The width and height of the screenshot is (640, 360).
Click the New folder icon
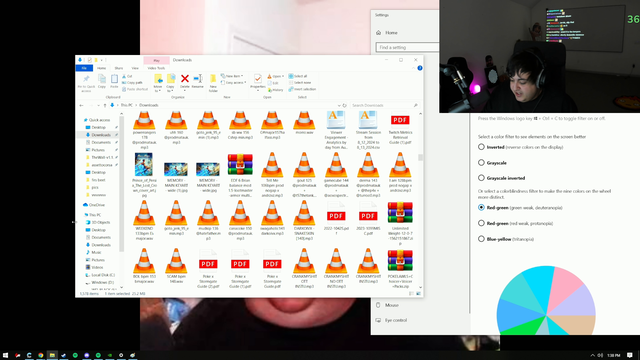[x=213, y=78]
